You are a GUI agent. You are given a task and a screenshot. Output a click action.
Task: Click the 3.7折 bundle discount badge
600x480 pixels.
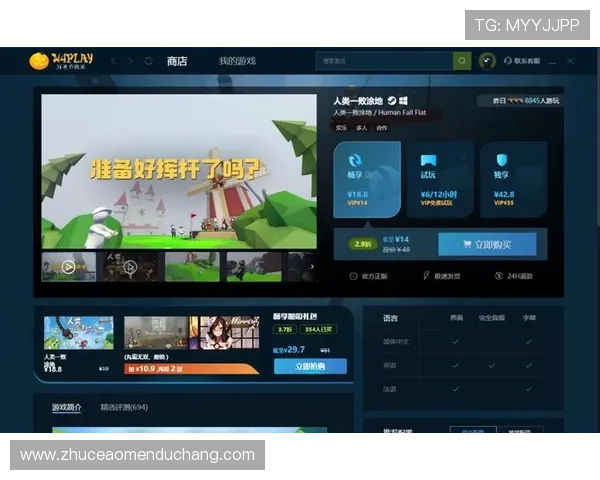click(x=285, y=330)
